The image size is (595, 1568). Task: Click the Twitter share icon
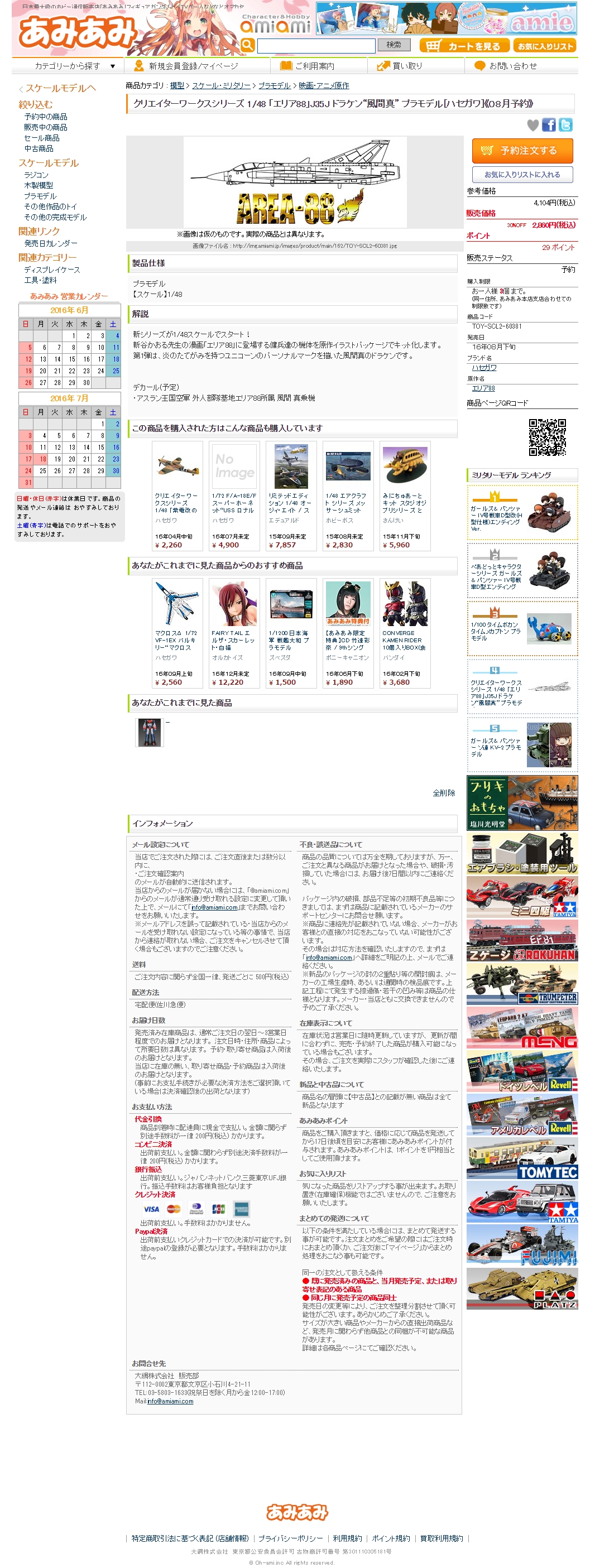[x=565, y=125]
